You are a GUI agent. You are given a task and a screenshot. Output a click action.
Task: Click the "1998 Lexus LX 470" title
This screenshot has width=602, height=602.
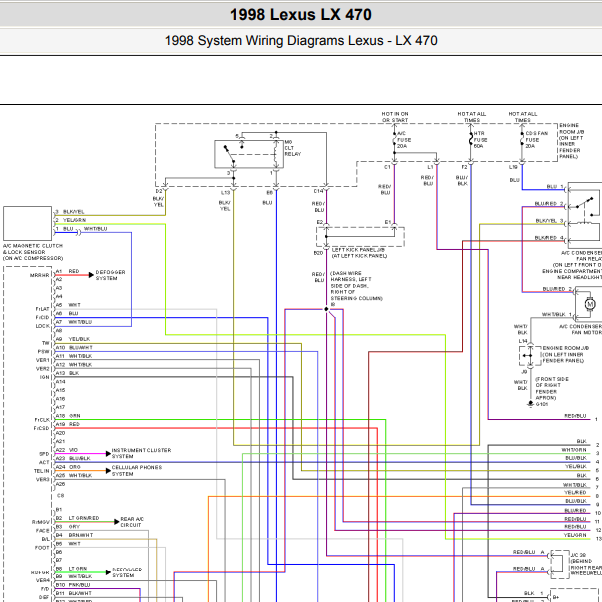[301, 15]
